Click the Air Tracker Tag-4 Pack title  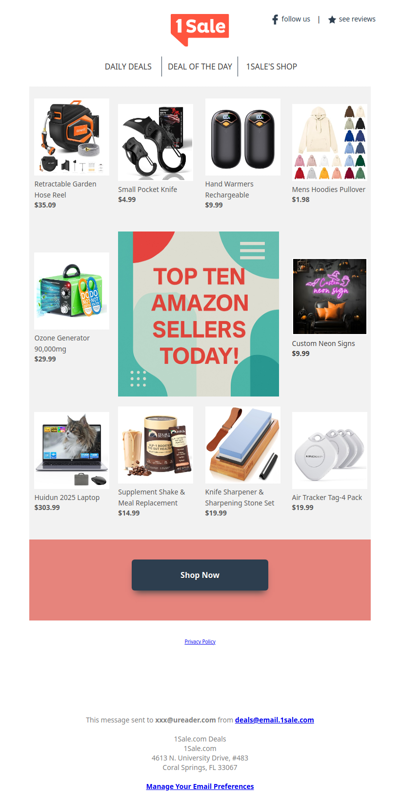pos(327,497)
